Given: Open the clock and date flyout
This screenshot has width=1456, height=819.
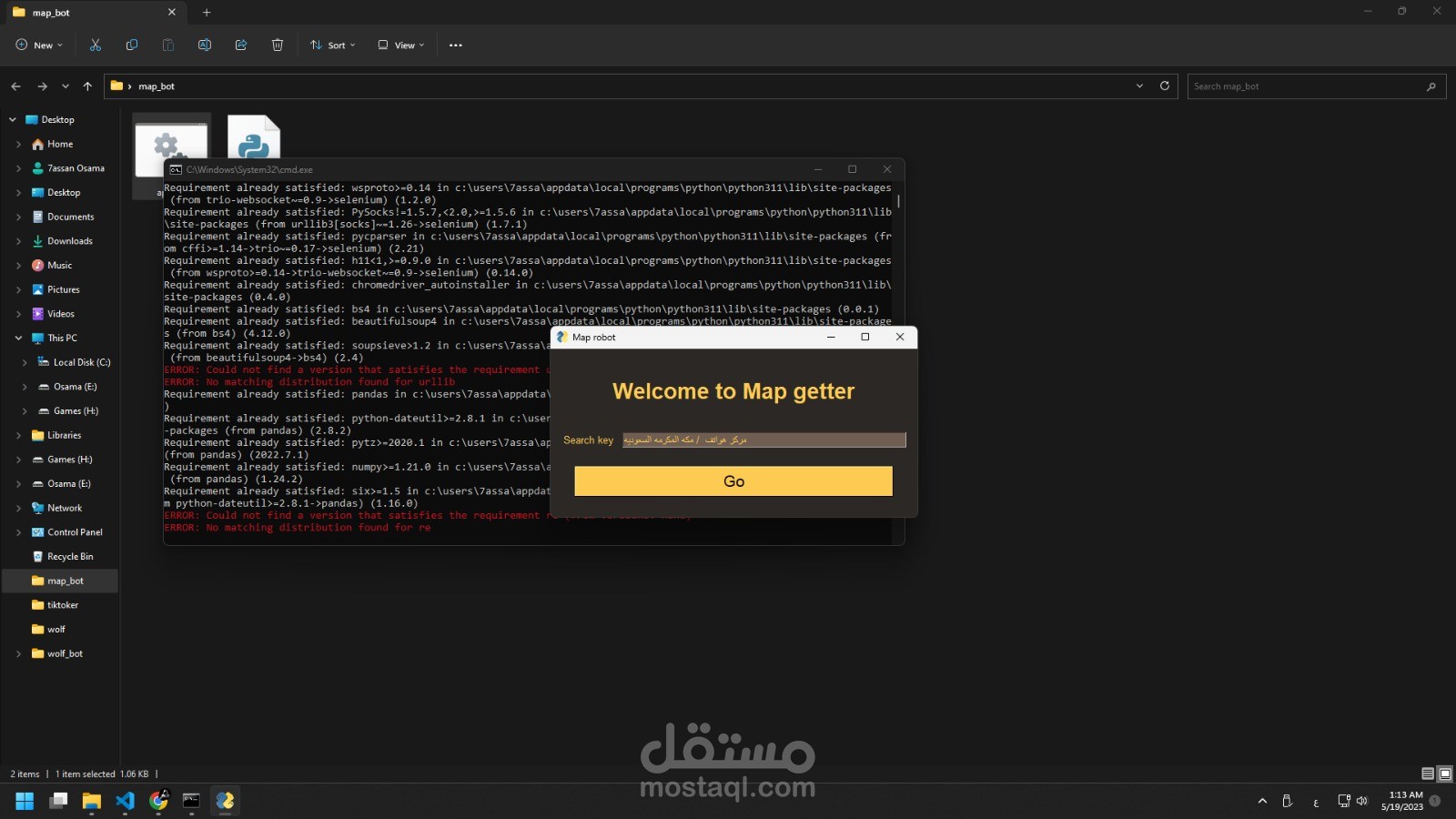Looking at the screenshot, I should 1401,801.
